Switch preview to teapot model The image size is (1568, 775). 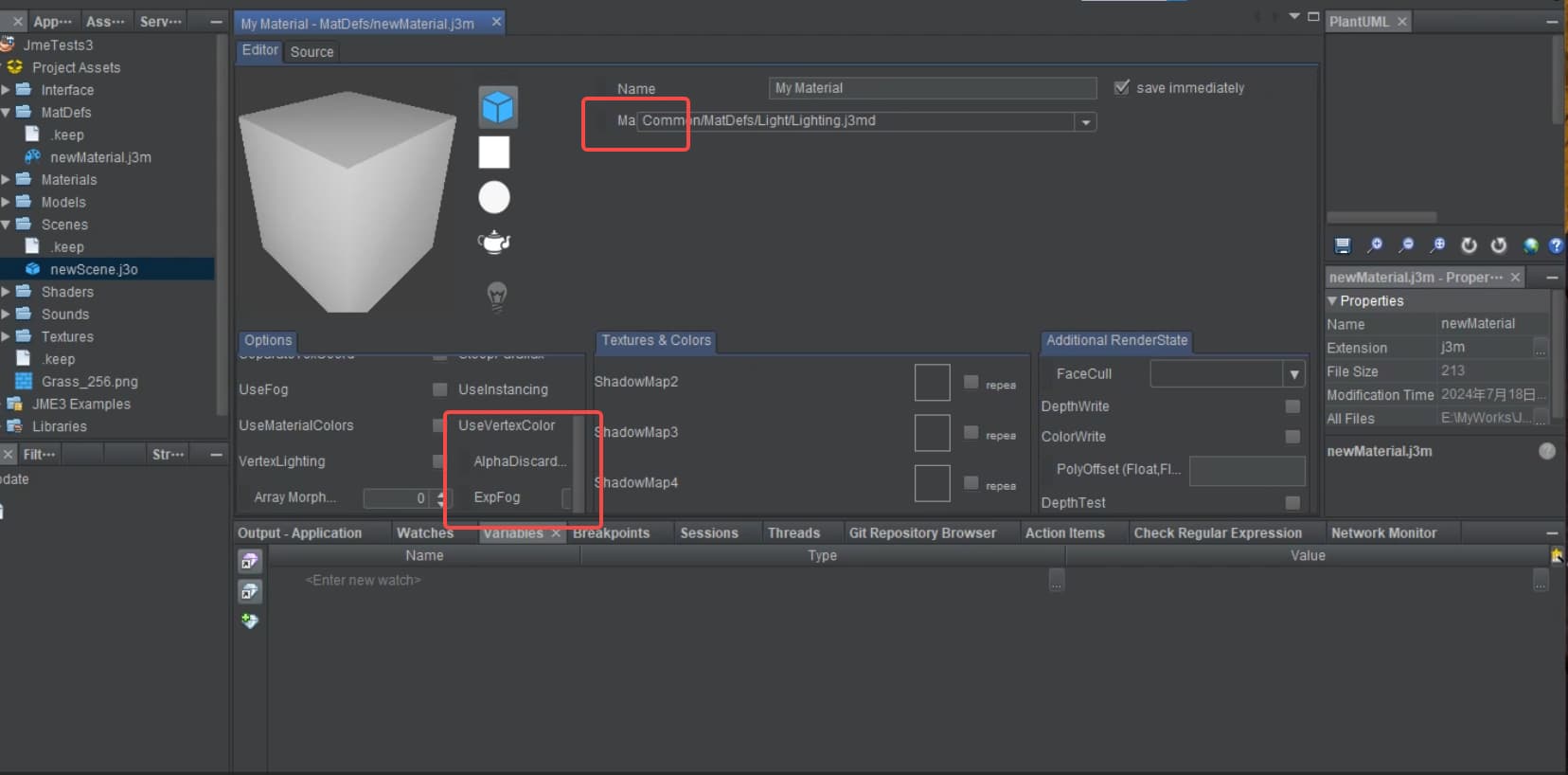(x=494, y=243)
